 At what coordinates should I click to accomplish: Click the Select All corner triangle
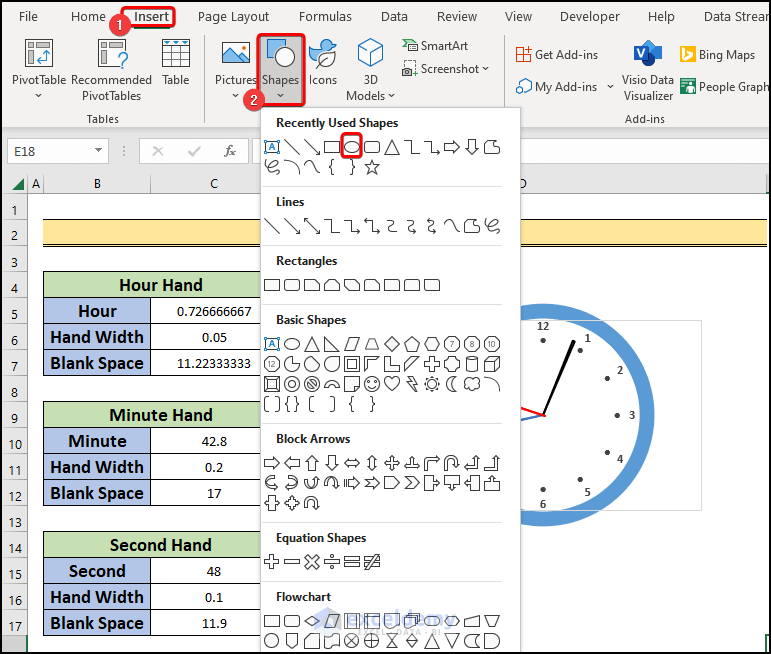(x=18, y=184)
